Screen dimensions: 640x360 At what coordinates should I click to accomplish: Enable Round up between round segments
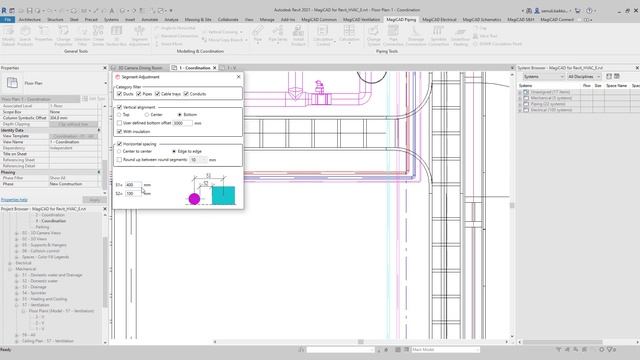point(120,160)
